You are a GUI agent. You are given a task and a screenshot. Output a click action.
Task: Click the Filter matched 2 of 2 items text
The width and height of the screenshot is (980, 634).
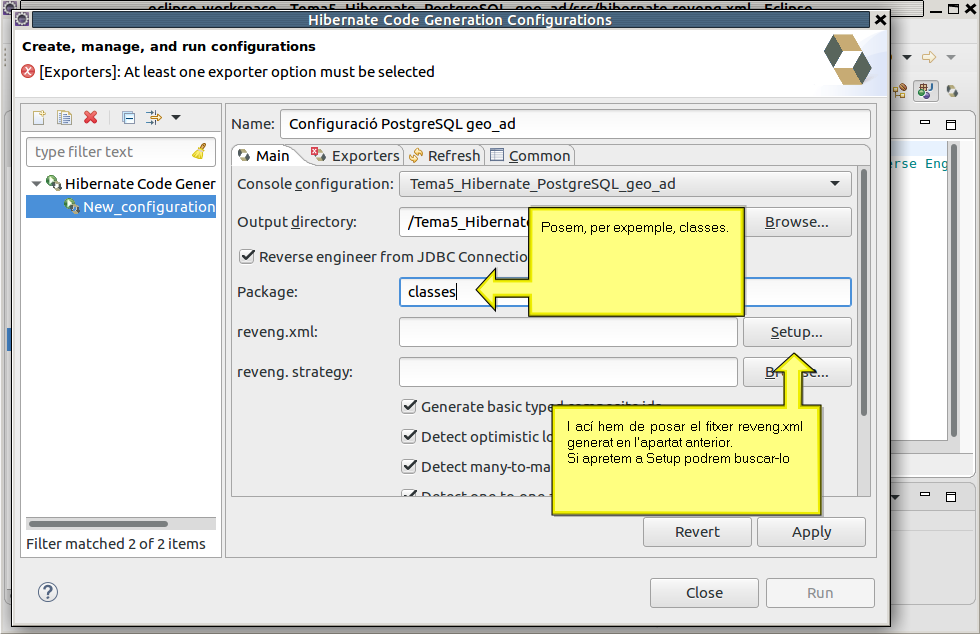(x=116, y=544)
